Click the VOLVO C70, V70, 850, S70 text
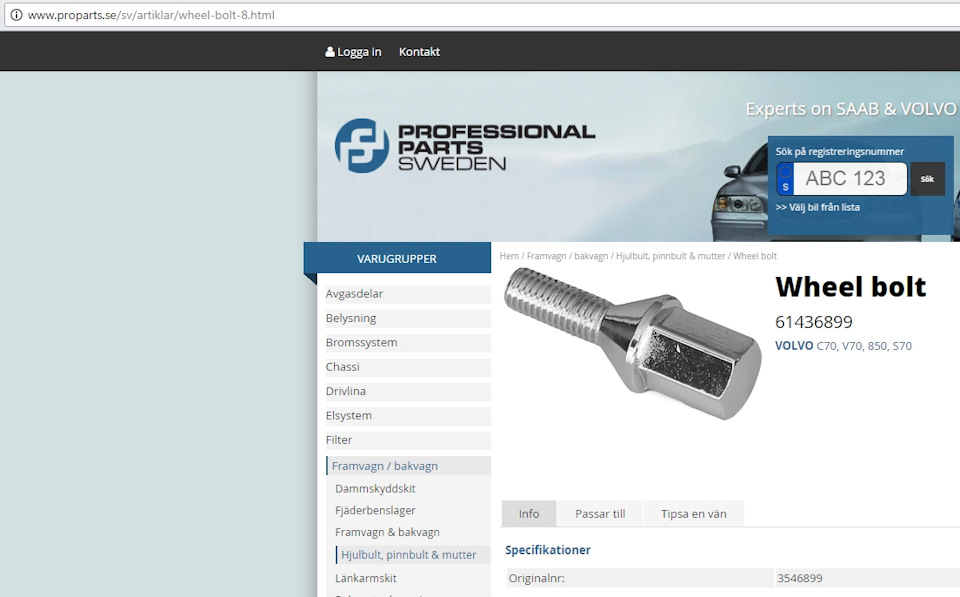 coord(843,346)
